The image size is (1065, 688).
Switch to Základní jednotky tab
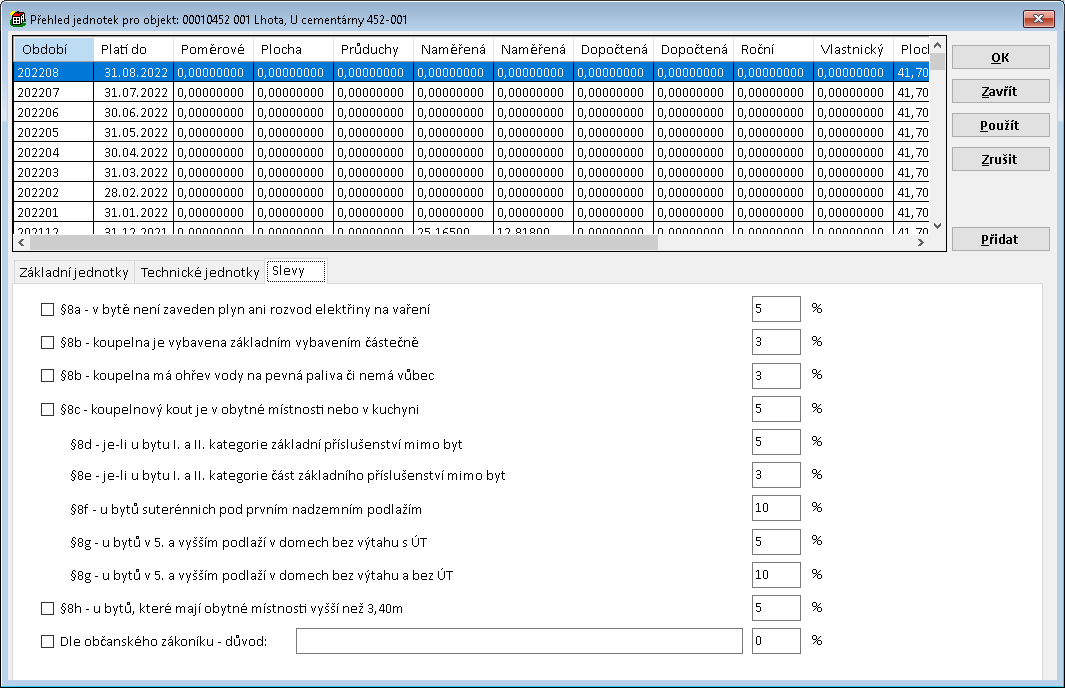point(74,272)
